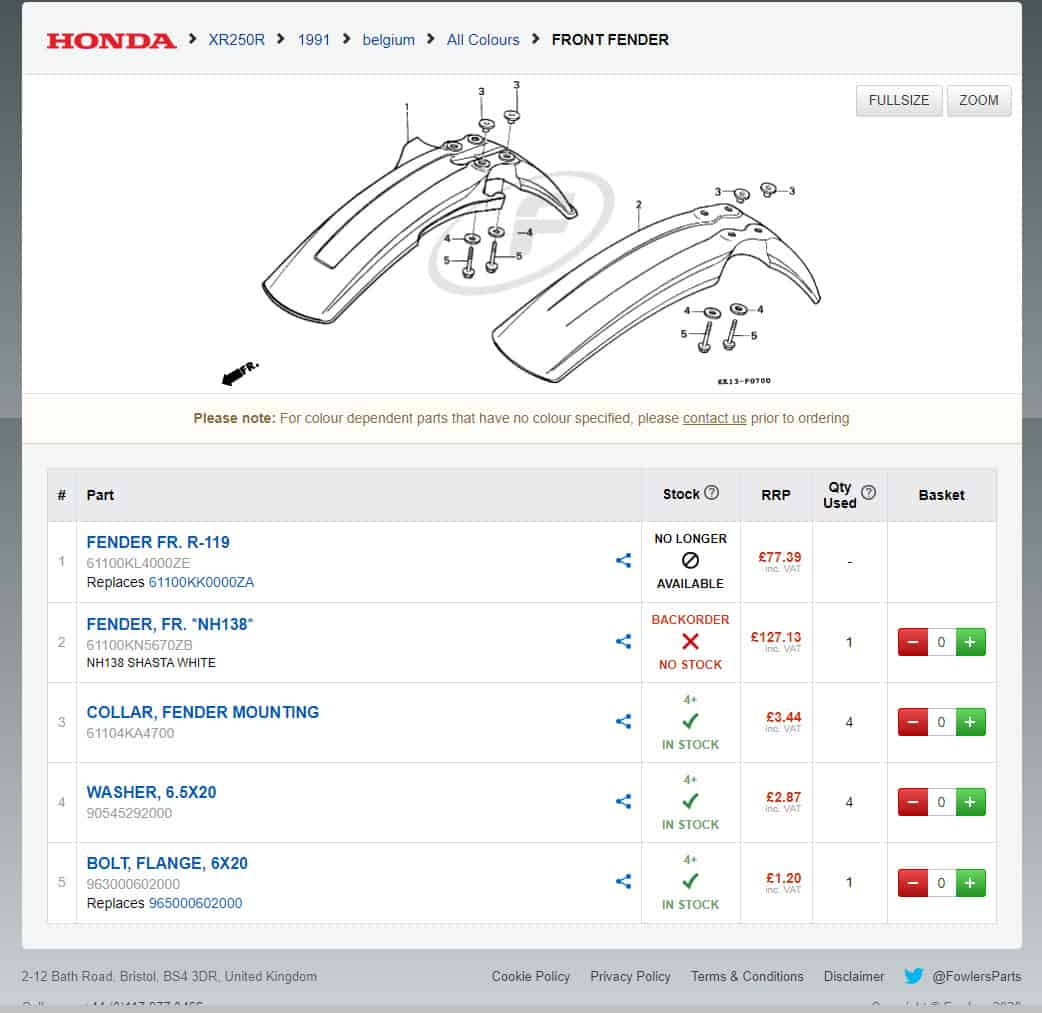Click the Basket column header
1042x1013 pixels.
(x=941, y=495)
